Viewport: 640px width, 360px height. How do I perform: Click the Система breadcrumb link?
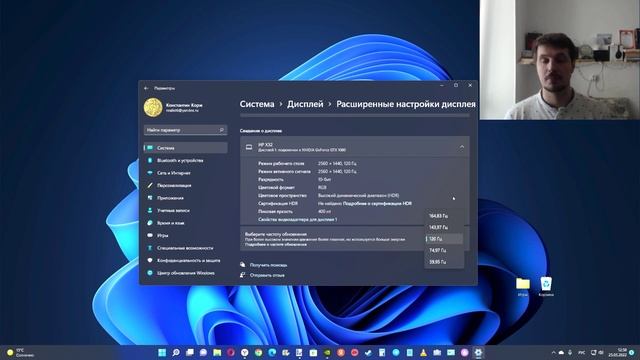257,104
